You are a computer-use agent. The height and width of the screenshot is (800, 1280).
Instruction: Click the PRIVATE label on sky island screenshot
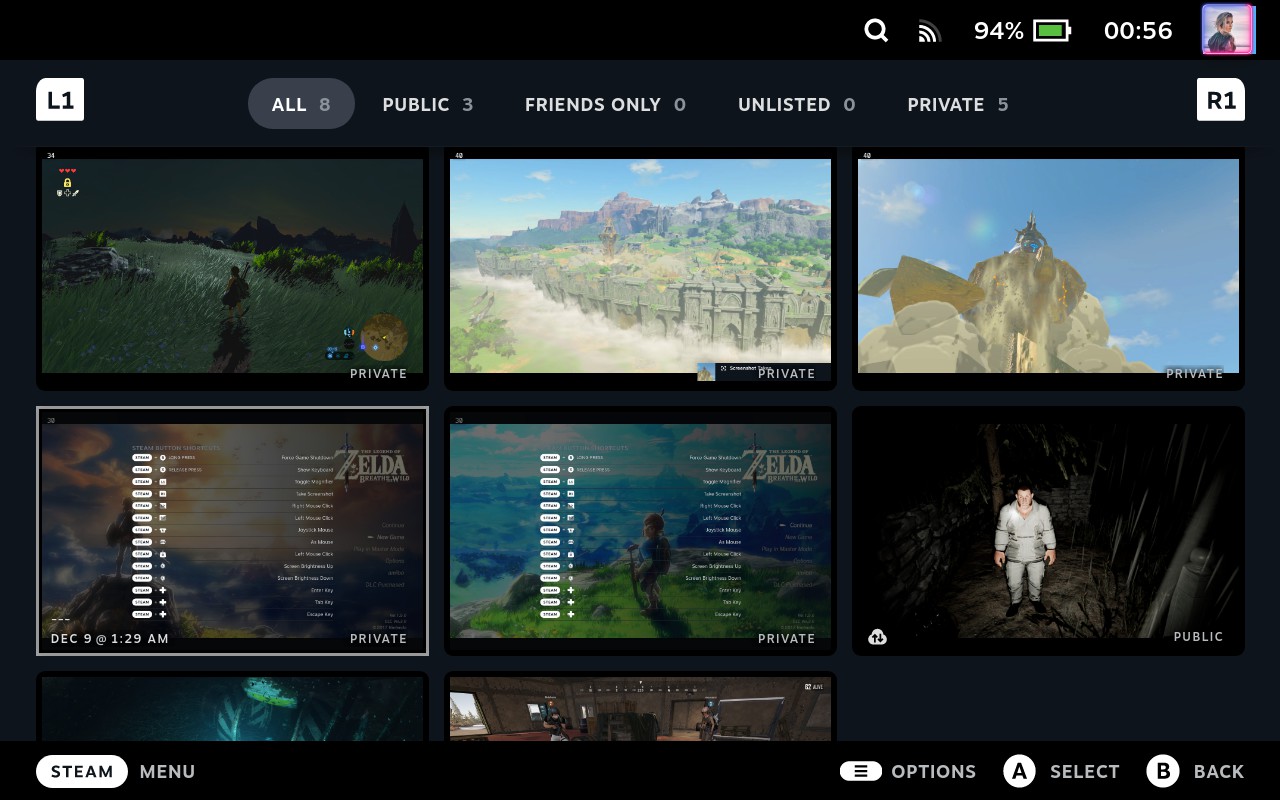click(x=786, y=373)
